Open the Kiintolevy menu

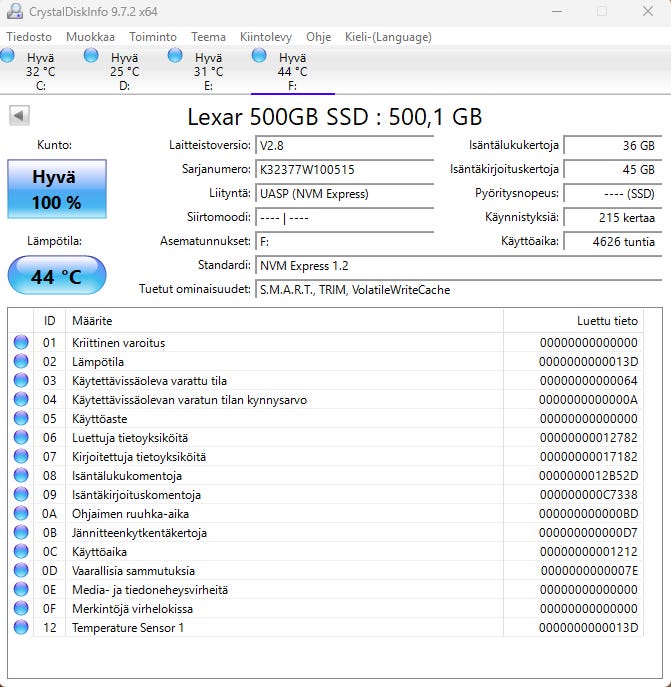click(266, 37)
